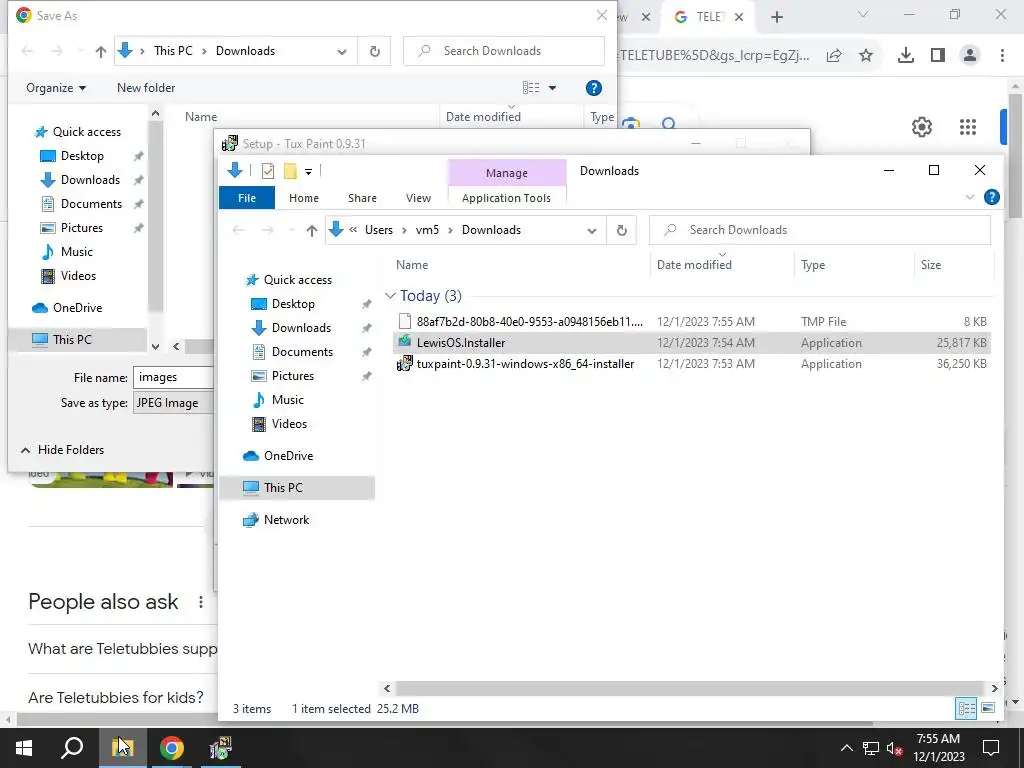Select This PC in Explorer navigation pane

tap(297, 488)
